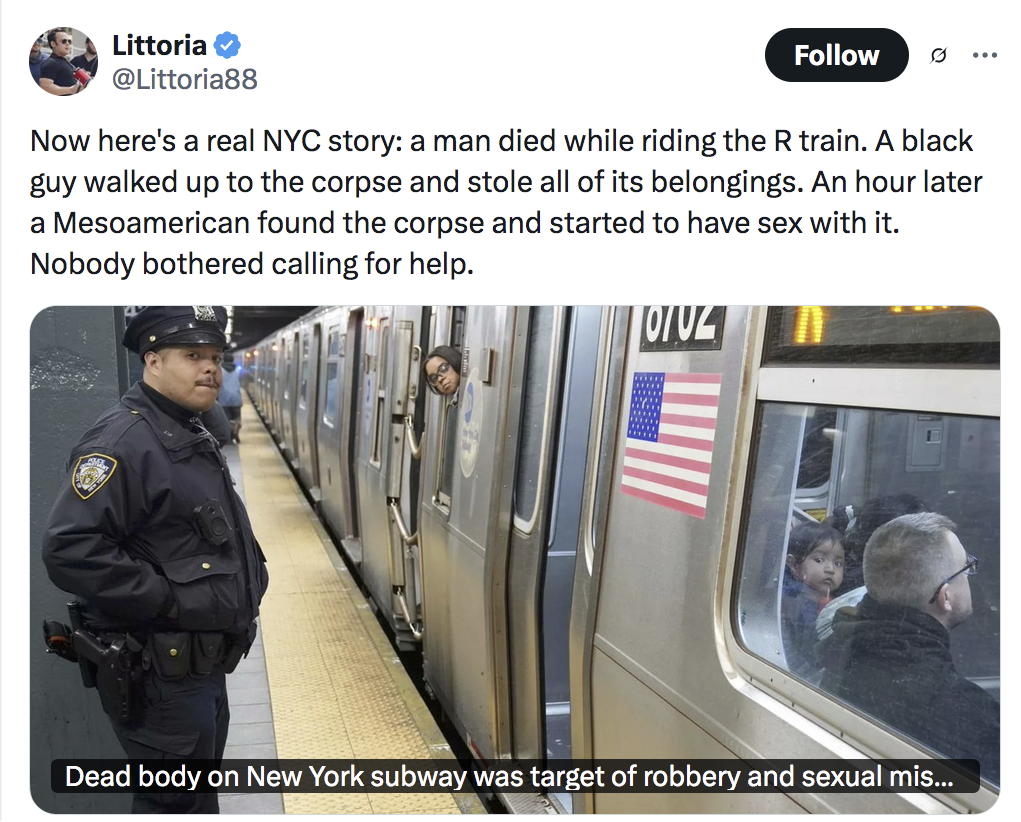Click the conductor leaning out the train window
This screenshot has height=822, width=1021.
(443, 371)
